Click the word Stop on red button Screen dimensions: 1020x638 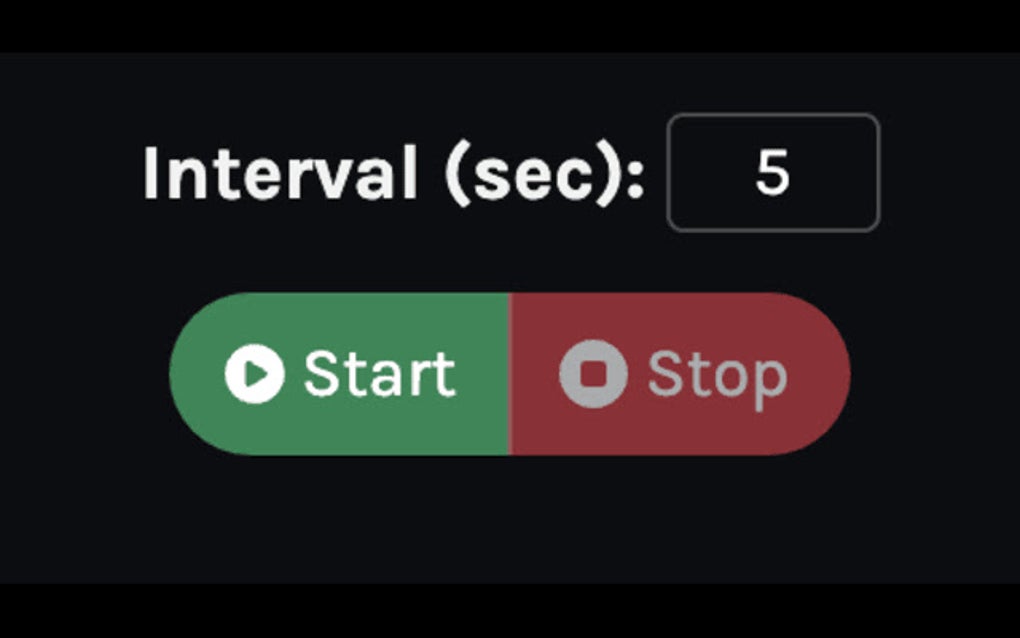click(x=718, y=380)
